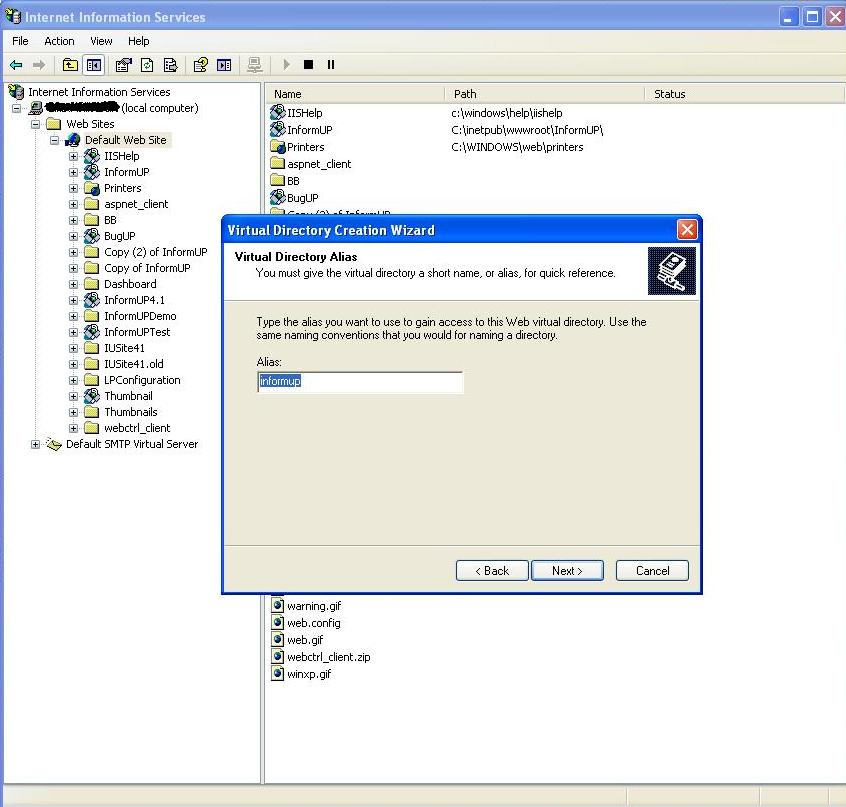
Task: Click the Start item play icon
Action: (x=286, y=65)
